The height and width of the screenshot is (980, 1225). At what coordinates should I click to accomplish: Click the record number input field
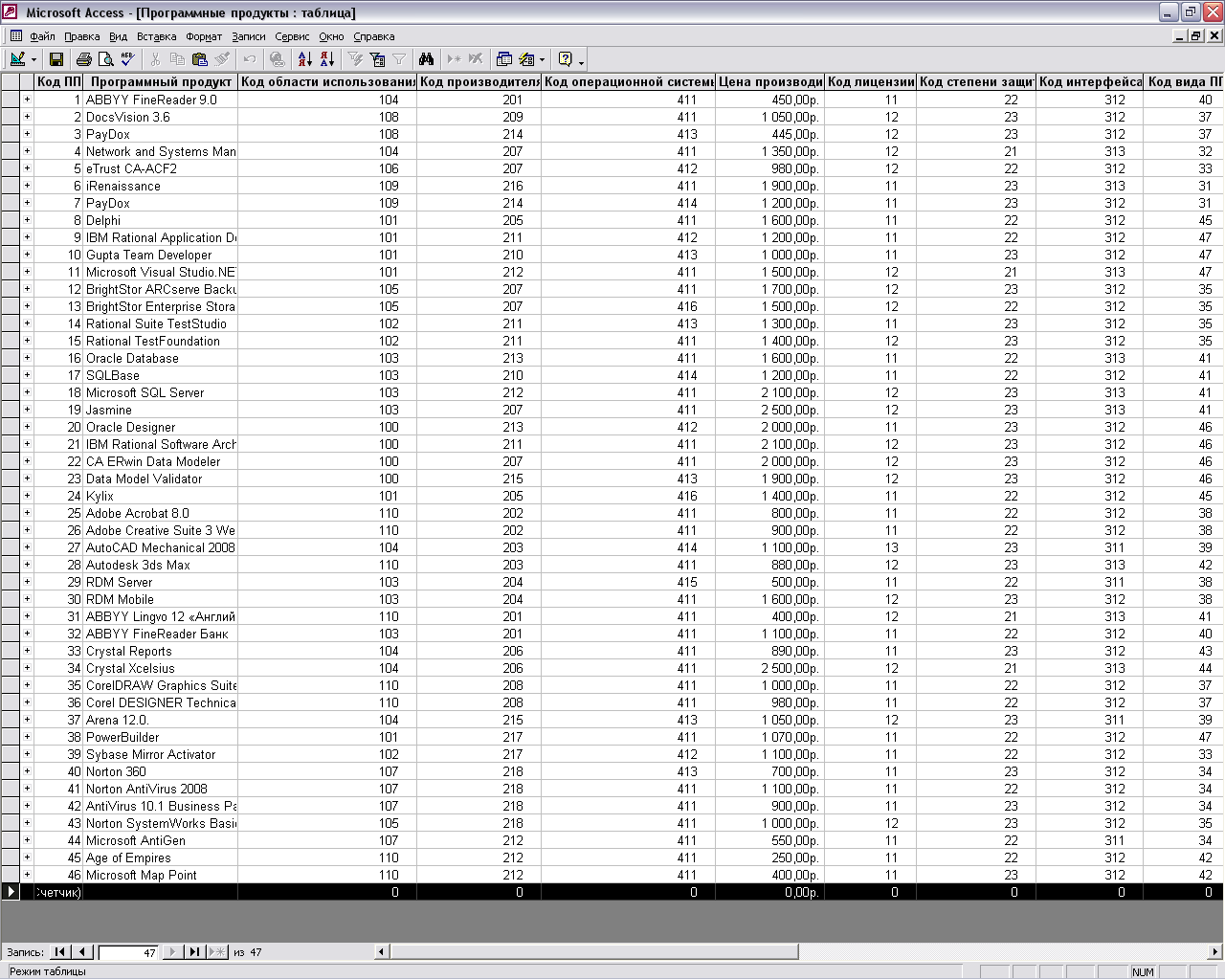[127, 952]
